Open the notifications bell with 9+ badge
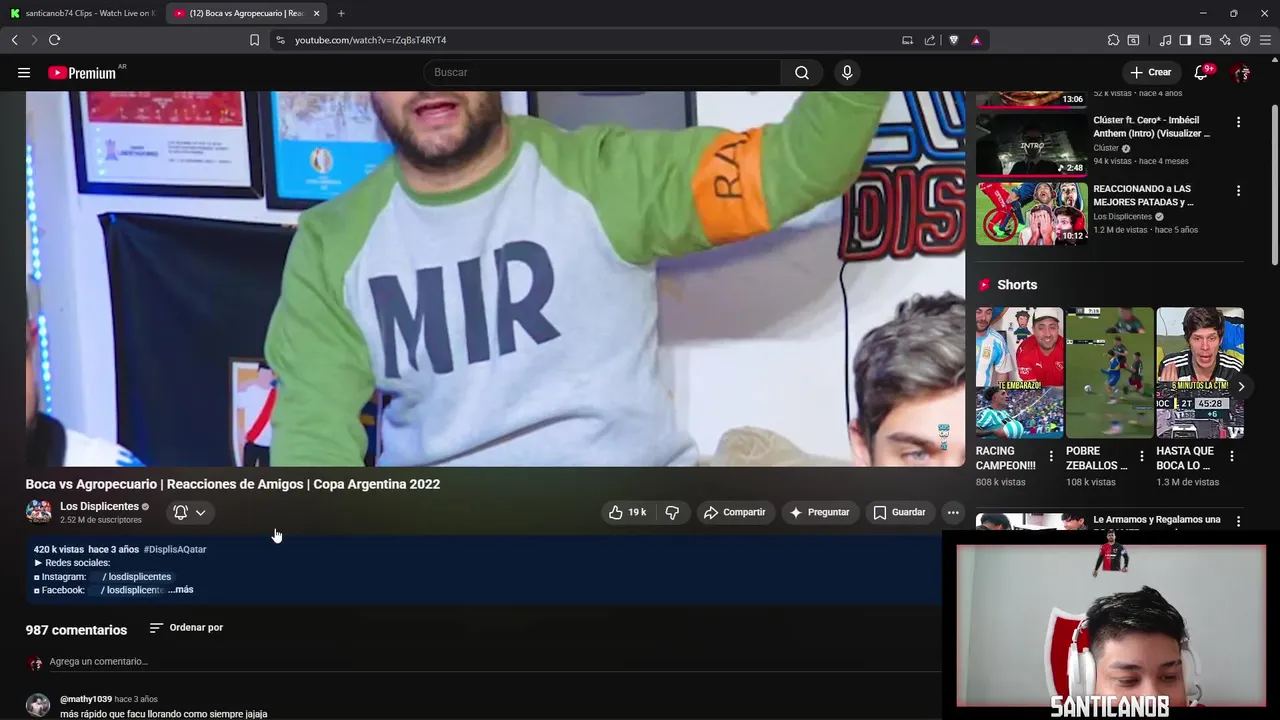This screenshot has height=720, width=1280. pyautogui.click(x=1201, y=72)
